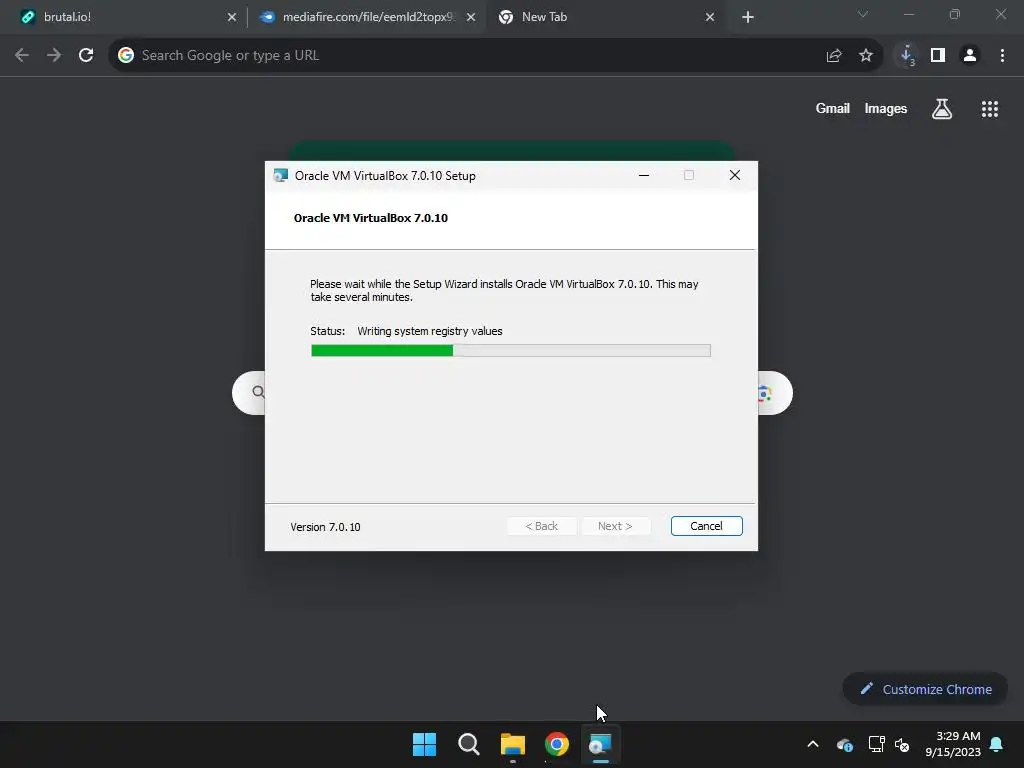Click the "Oracle VM VirtualBox 7.0.10" heading

coord(370,218)
